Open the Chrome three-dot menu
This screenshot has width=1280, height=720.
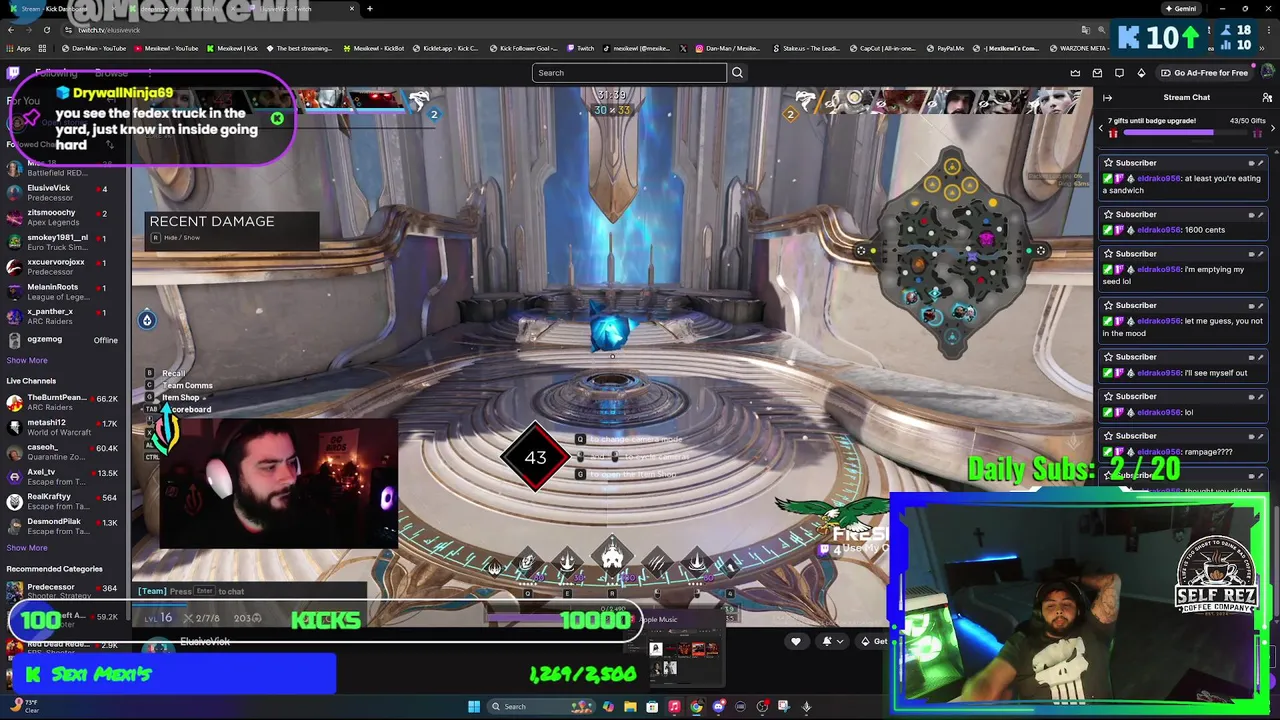(x=1269, y=30)
